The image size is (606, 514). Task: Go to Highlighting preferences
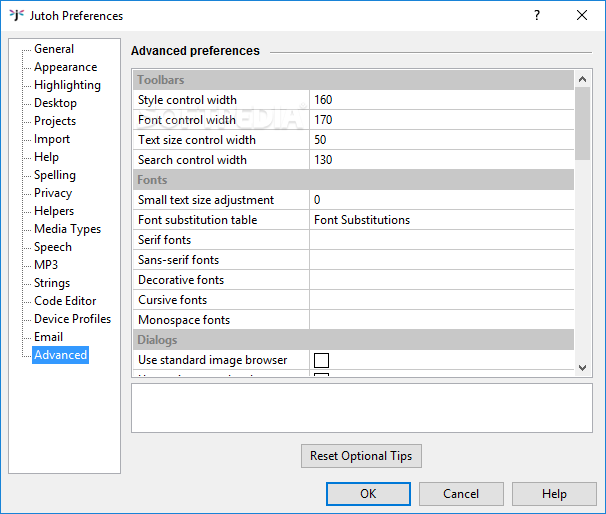pos(67,85)
